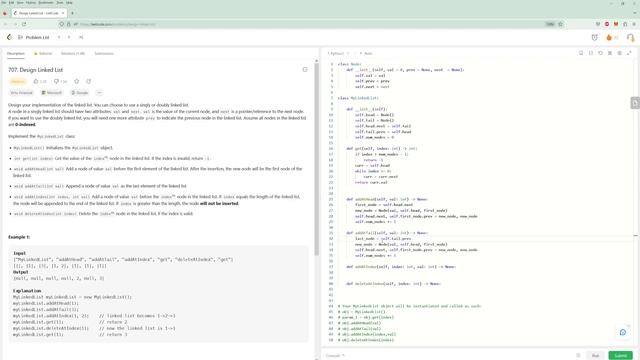Viewport: 640px width, 360px height.
Task: Click the icon left of Run
Action: click(x=578, y=356)
